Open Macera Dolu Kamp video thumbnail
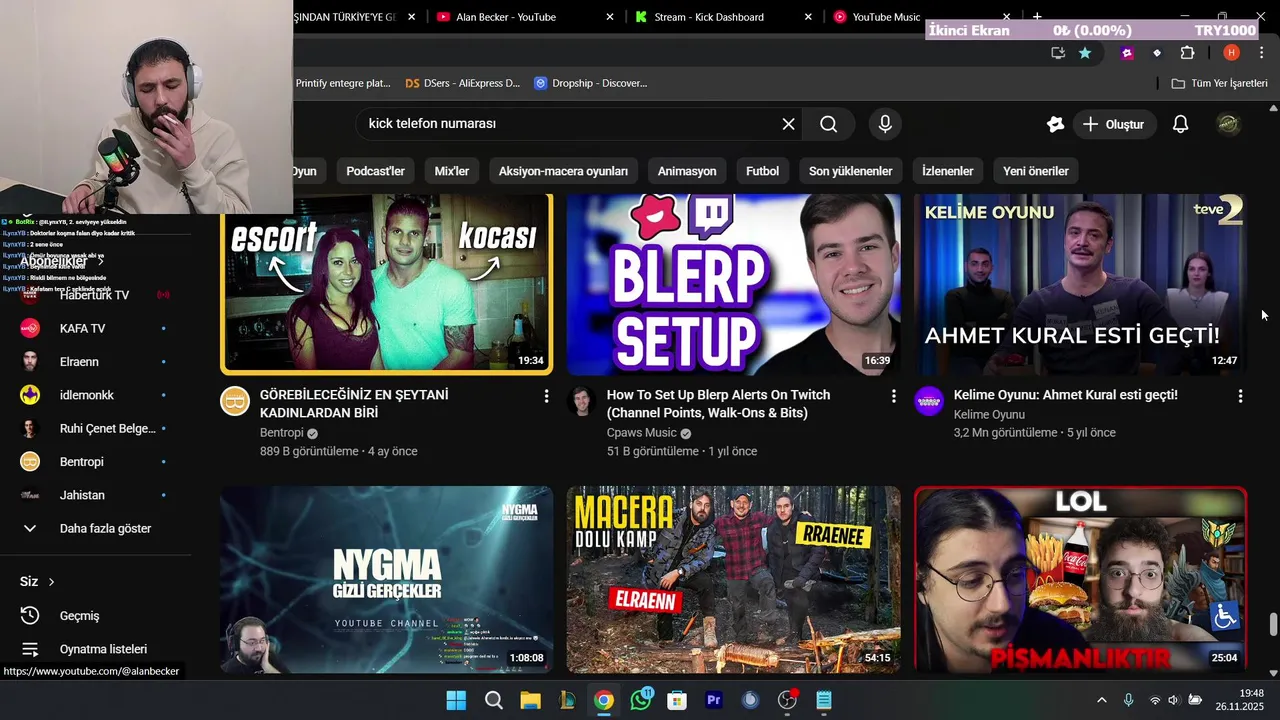1280x720 pixels. point(733,579)
